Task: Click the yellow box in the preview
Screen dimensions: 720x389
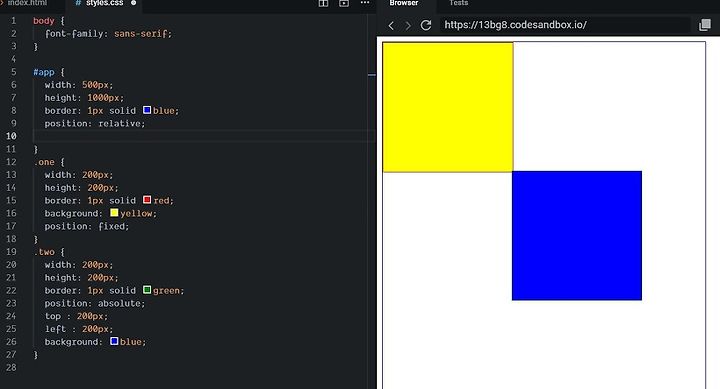Action: pos(448,107)
